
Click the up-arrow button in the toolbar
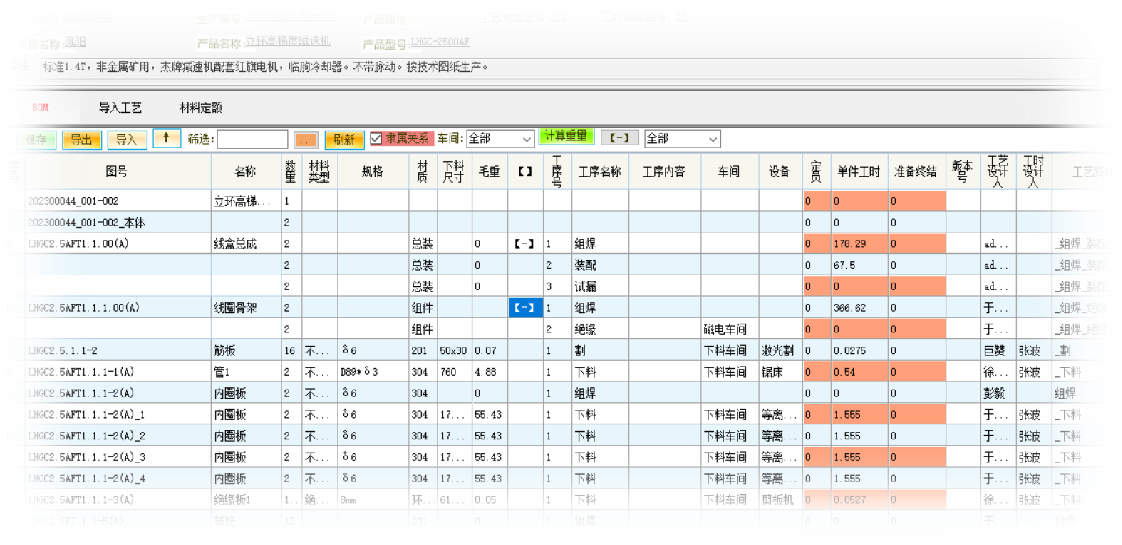pos(167,139)
